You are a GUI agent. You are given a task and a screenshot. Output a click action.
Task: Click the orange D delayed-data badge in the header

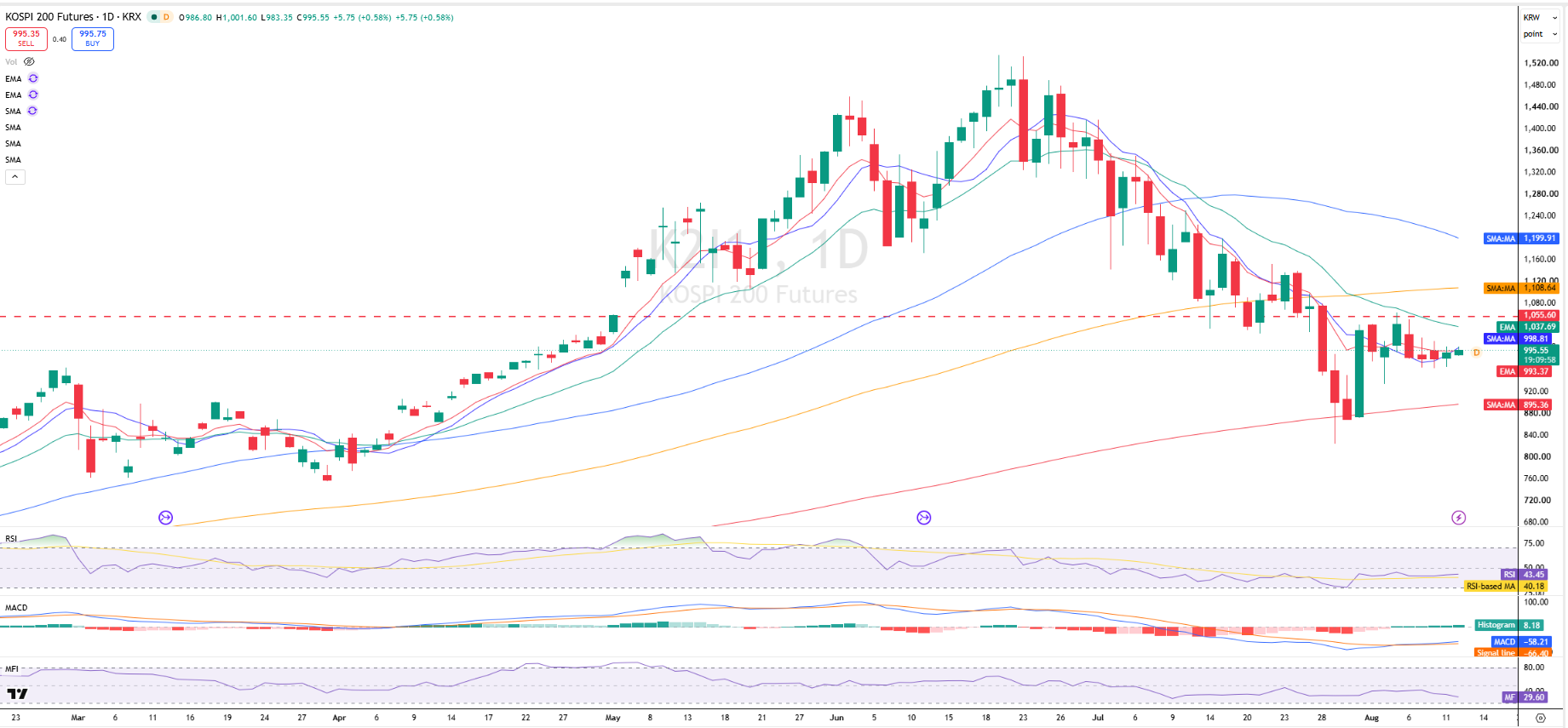[x=166, y=17]
